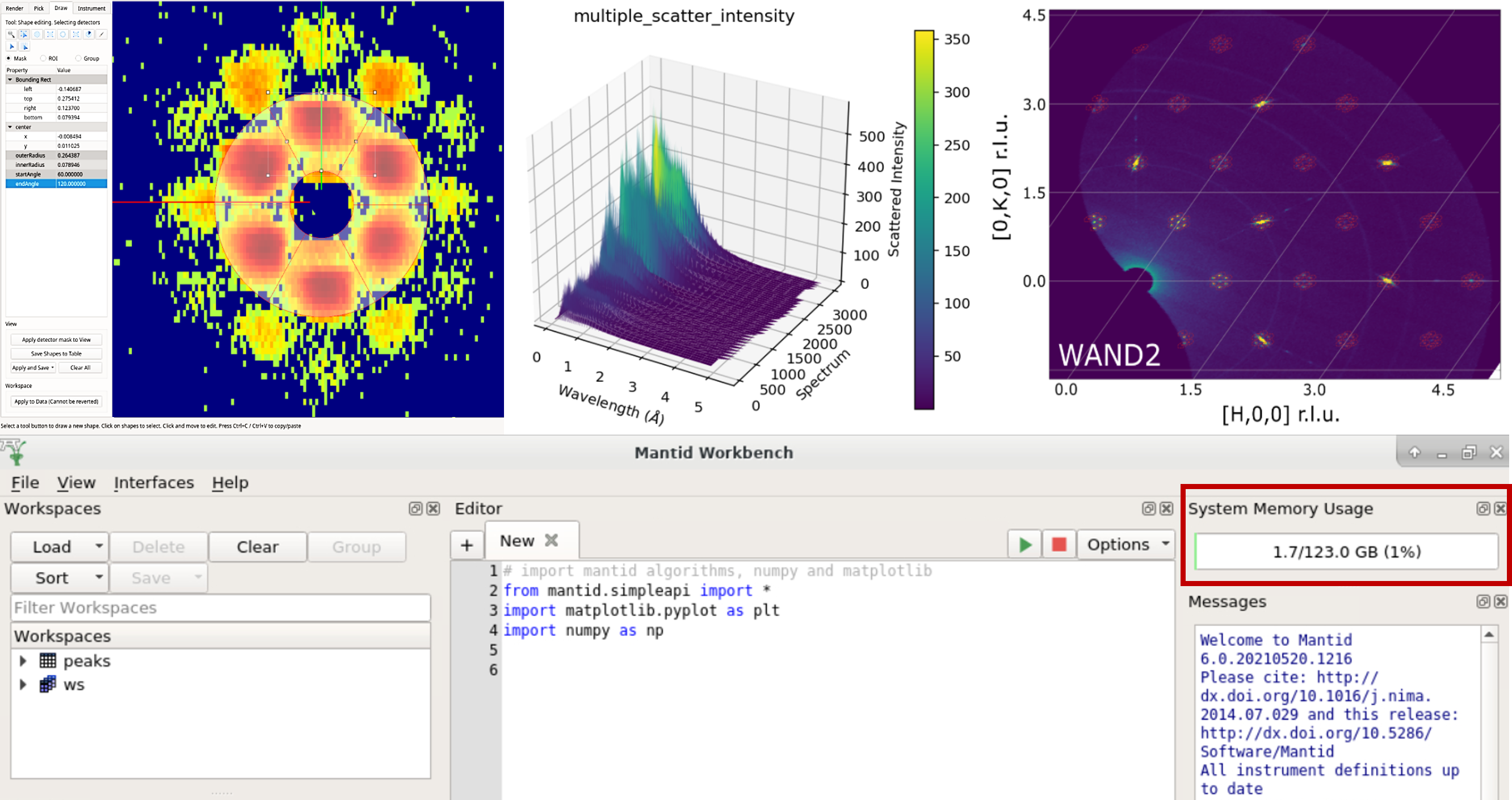Close the New editor tab
The image size is (1512, 800).
(551, 540)
